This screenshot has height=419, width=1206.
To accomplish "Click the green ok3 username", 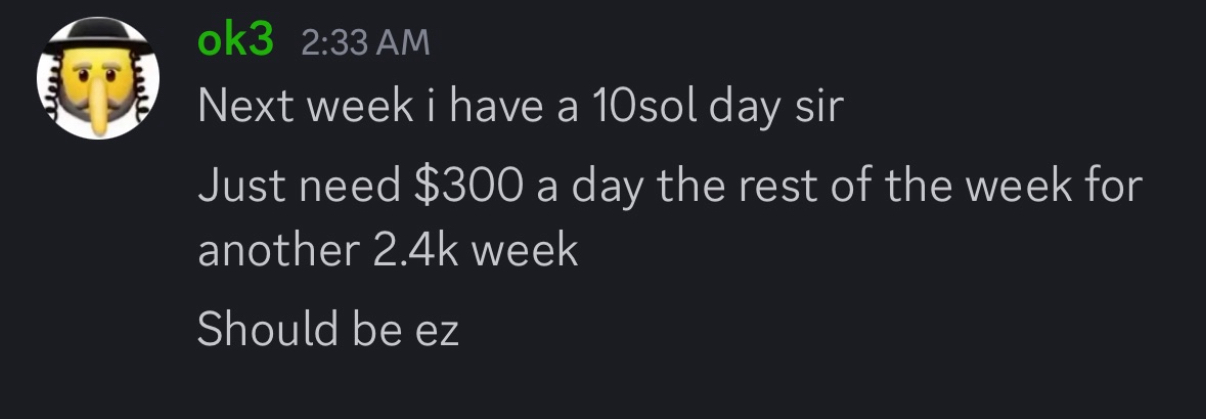I will point(236,43).
